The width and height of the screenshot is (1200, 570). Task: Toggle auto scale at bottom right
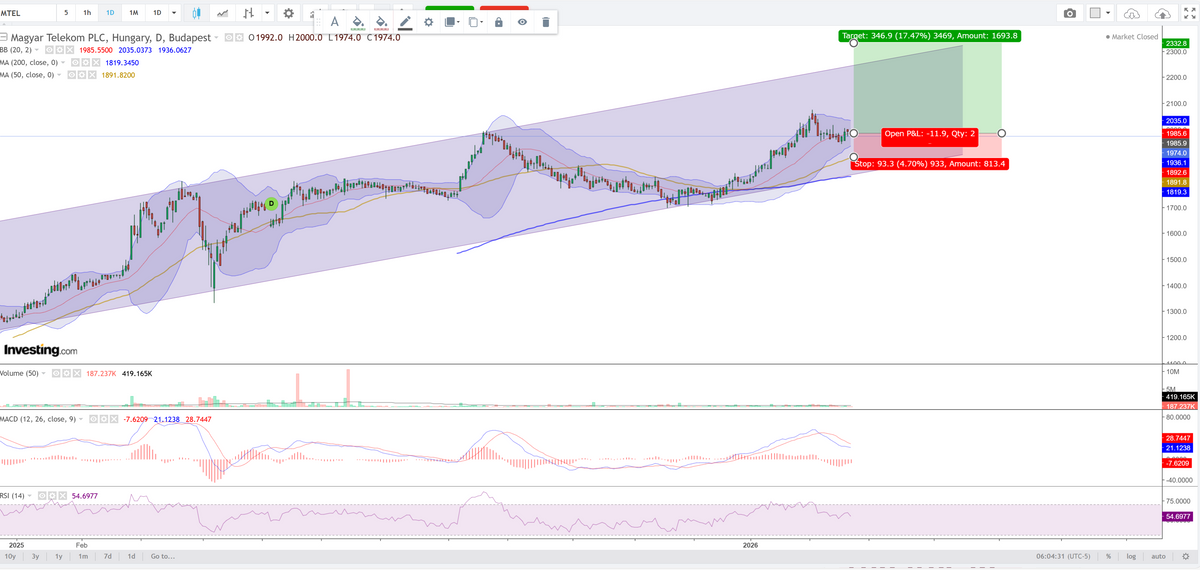click(x=1158, y=556)
